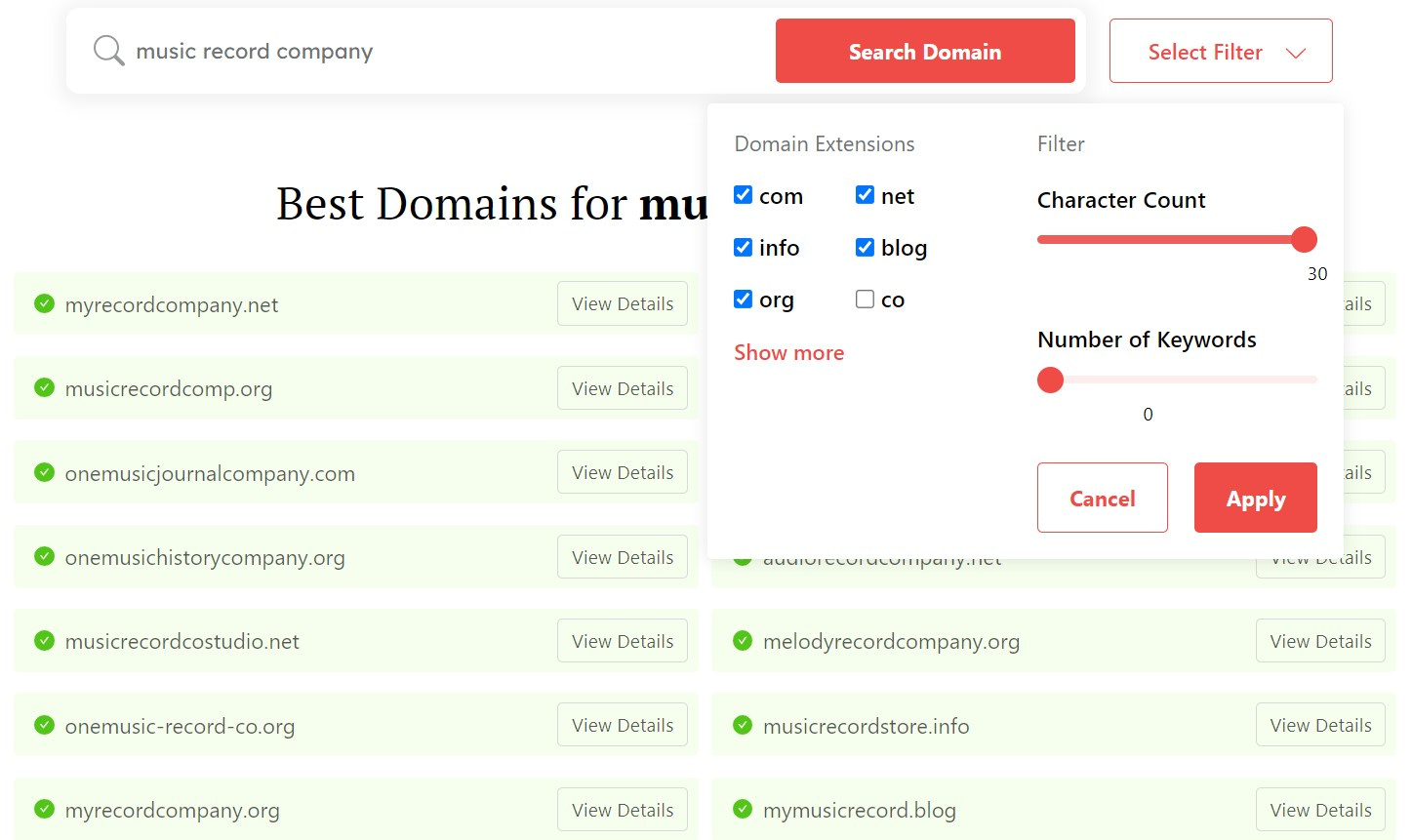
Task: Click the Number of Keywords slider track
Action: [x=1177, y=380]
